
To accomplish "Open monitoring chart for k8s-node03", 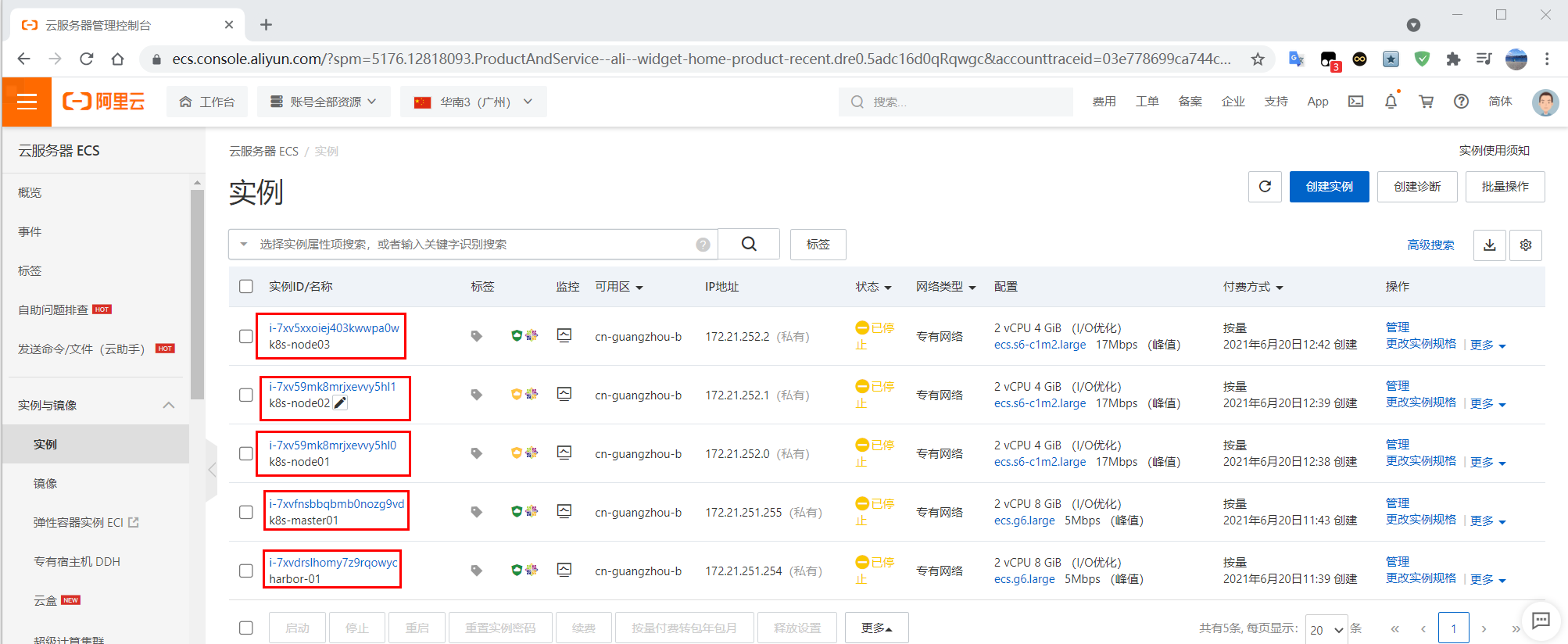I will (x=564, y=335).
